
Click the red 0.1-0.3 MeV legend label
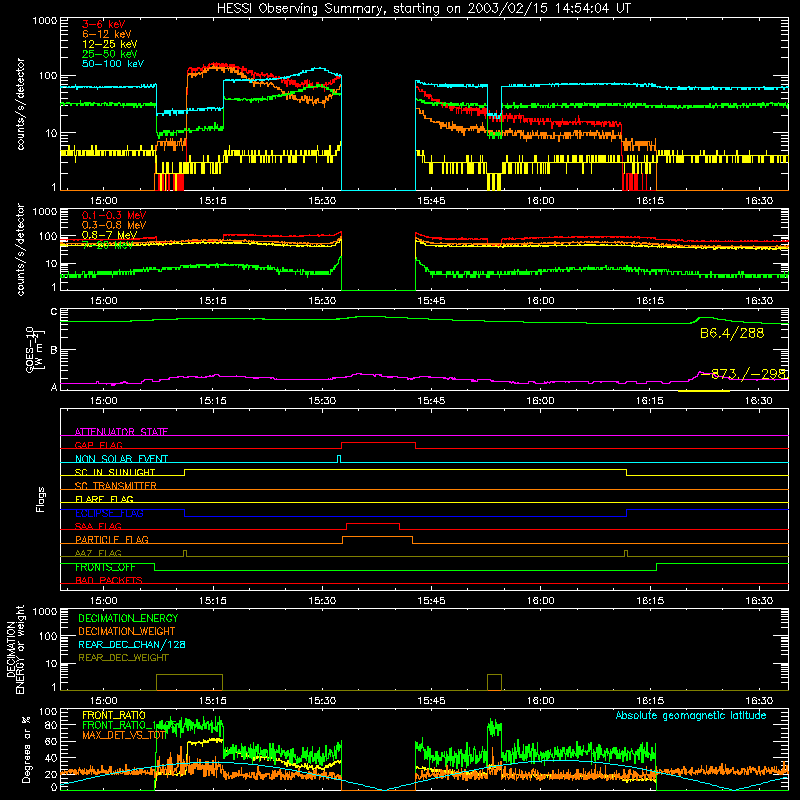[114, 215]
